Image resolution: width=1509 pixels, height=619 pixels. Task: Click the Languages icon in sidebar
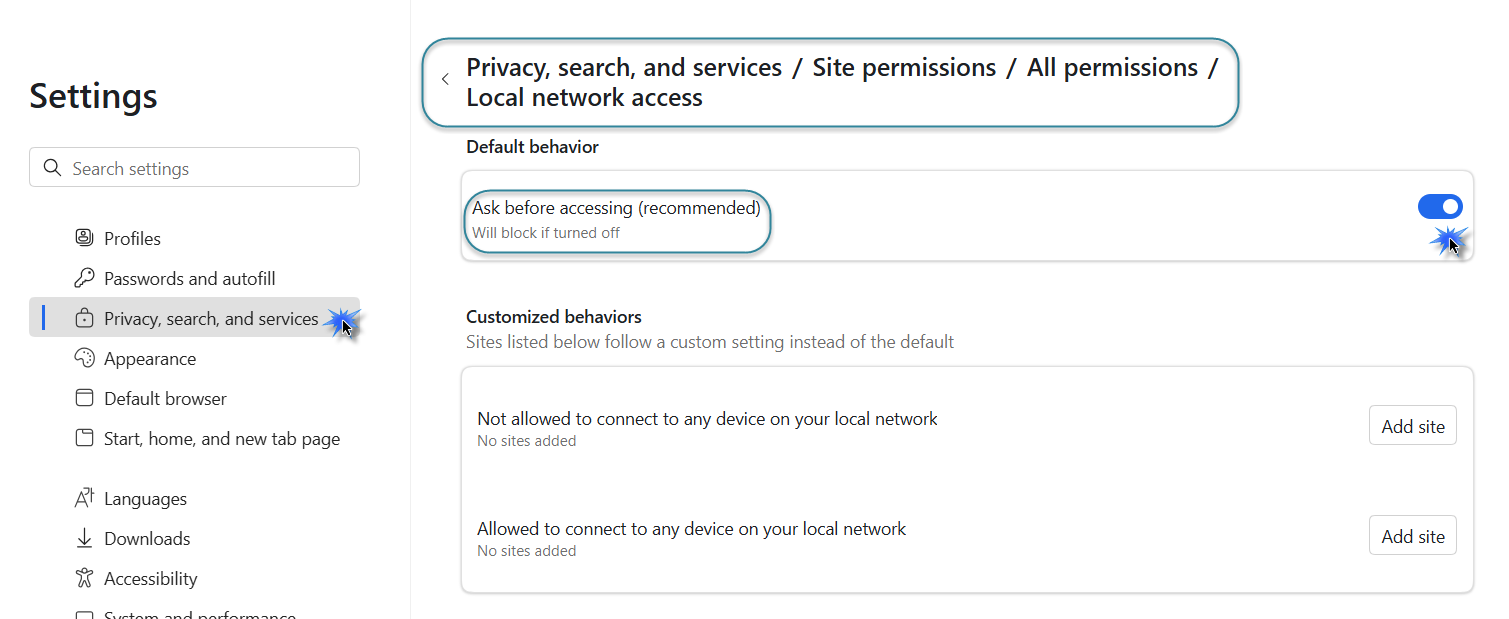84,498
